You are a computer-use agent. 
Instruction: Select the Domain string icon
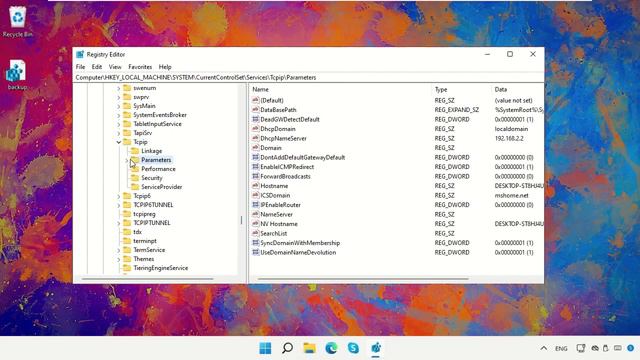coord(256,148)
